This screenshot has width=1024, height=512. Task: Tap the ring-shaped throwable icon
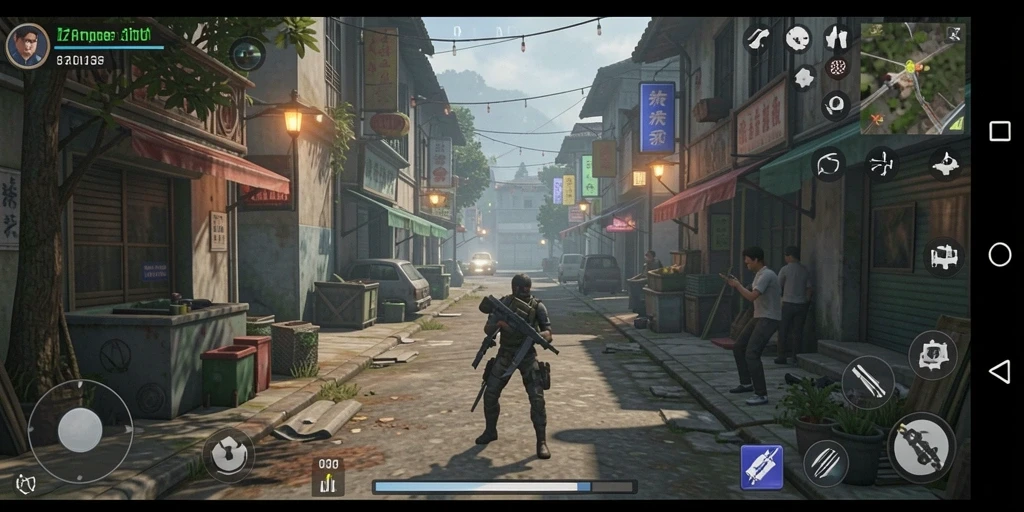pyautogui.click(x=835, y=105)
